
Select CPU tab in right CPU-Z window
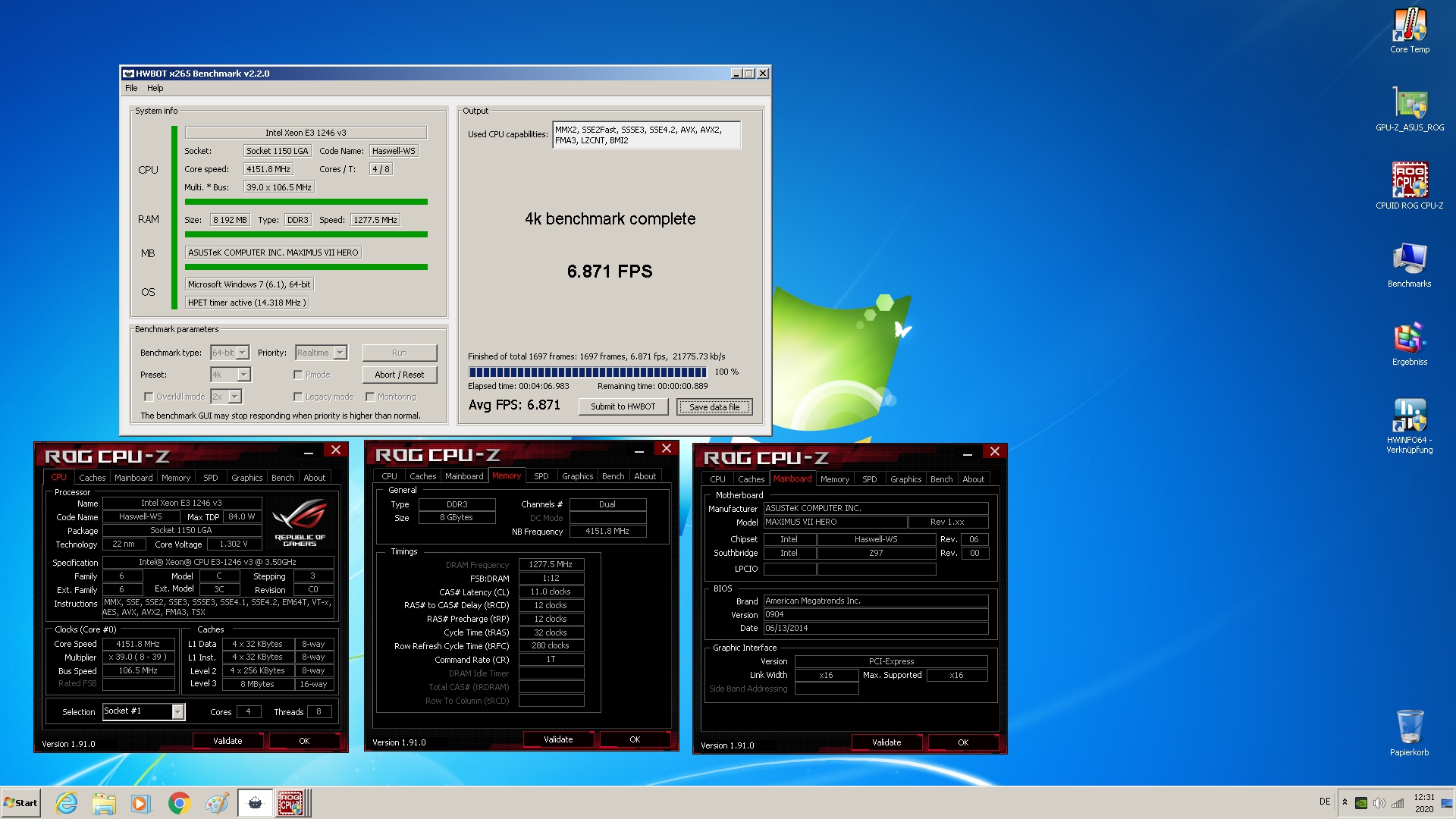pyautogui.click(x=717, y=479)
